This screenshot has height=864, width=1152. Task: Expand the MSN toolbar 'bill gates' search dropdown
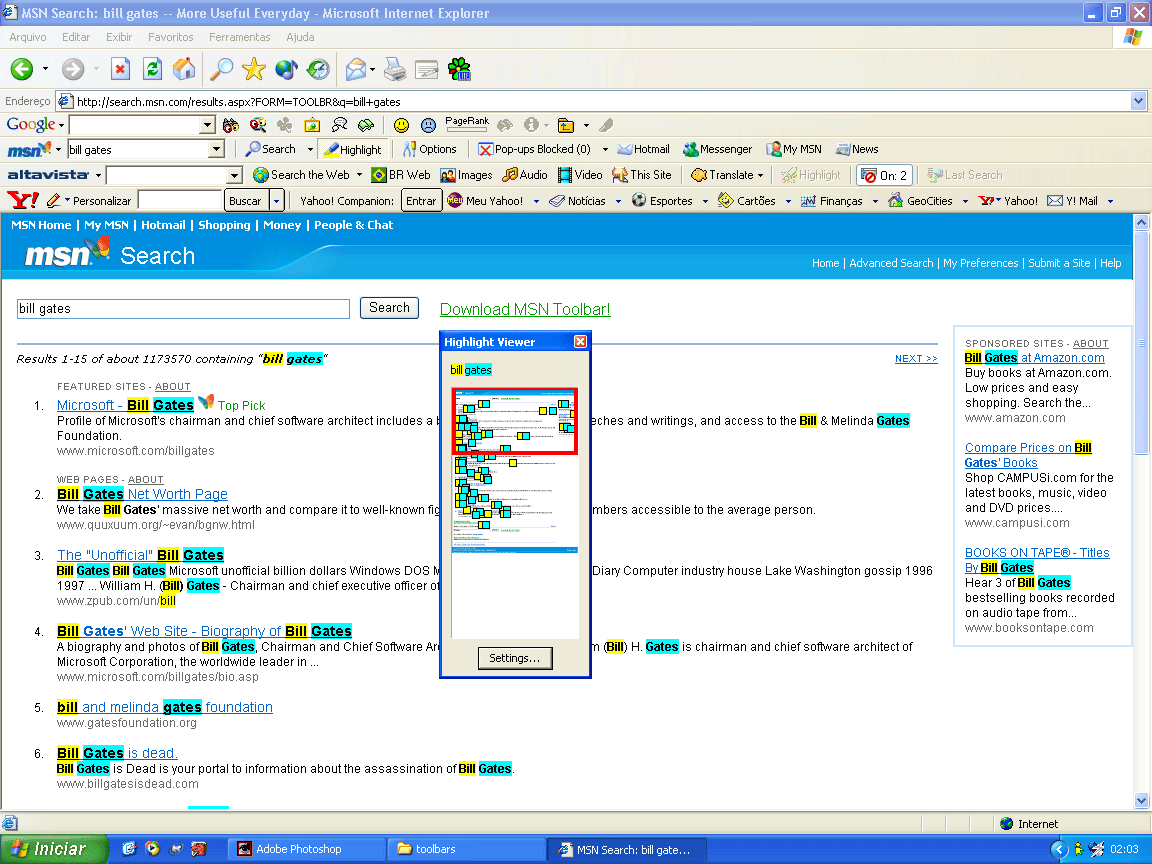pyautogui.click(x=216, y=149)
